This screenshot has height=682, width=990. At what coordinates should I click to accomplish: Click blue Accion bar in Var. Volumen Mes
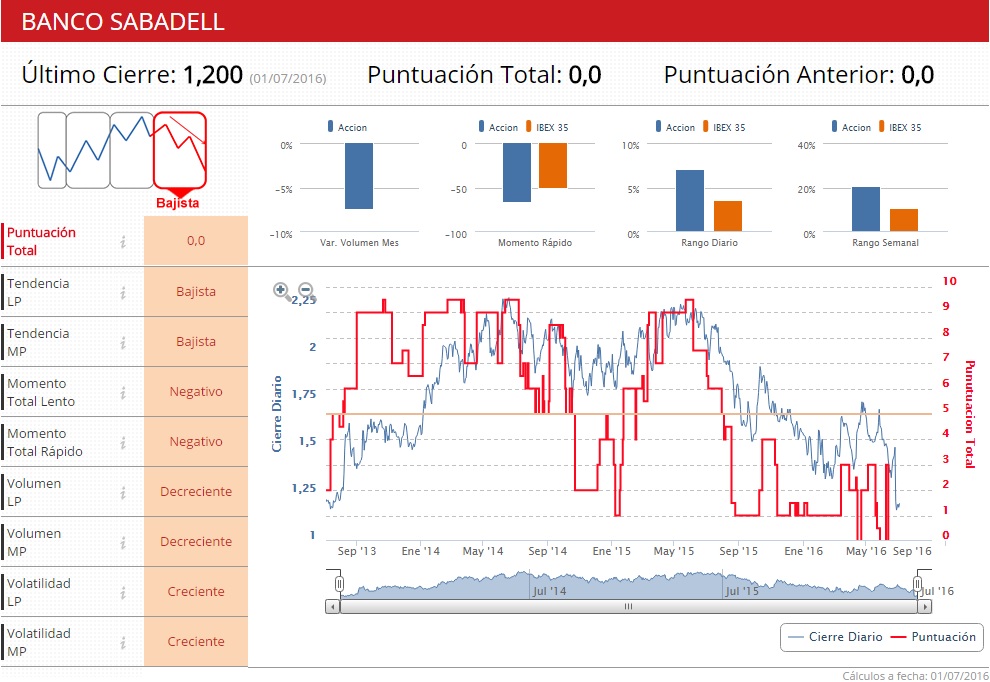tap(359, 176)
